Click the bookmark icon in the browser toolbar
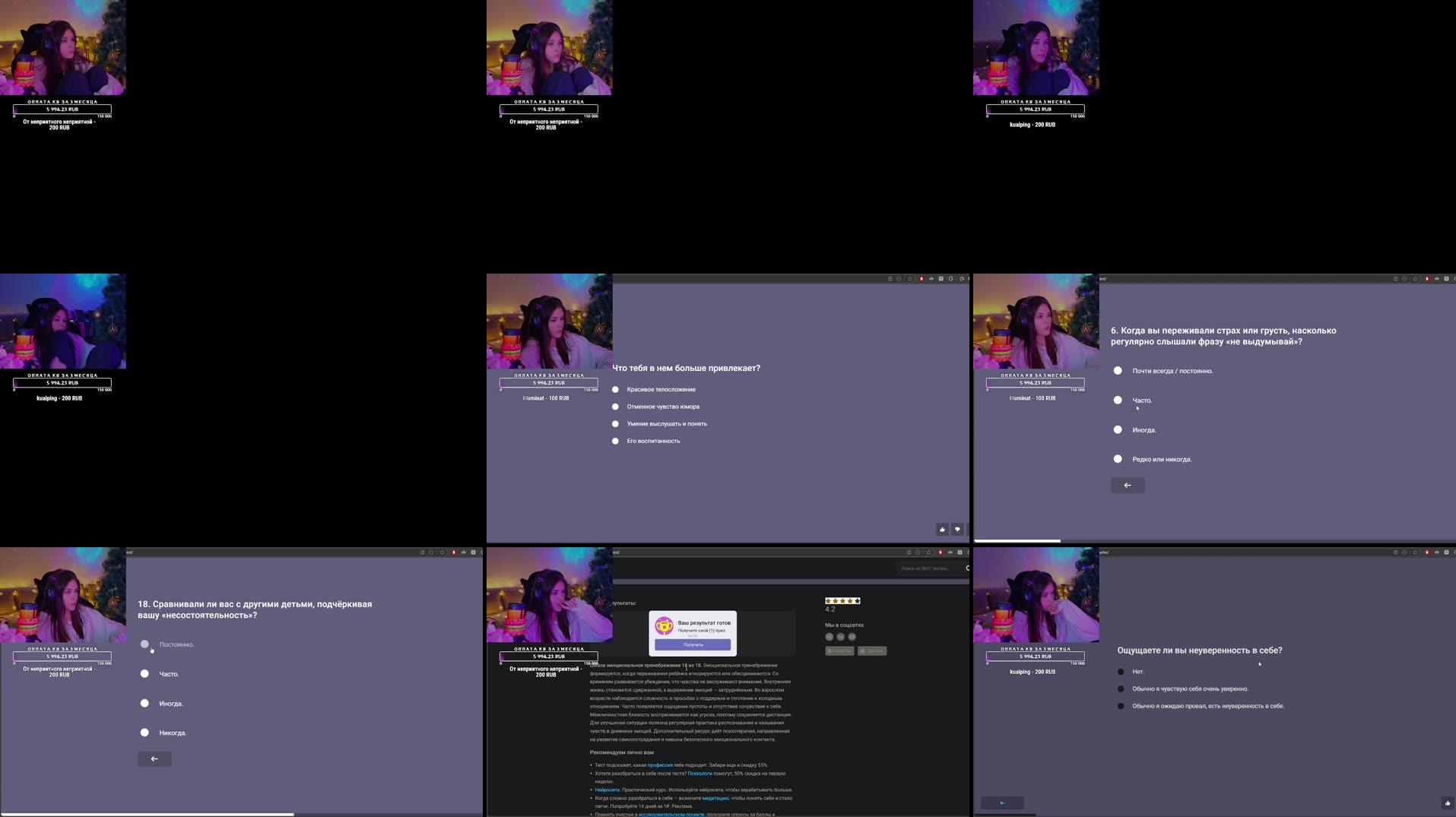The width and height of the screenshot is (1456, 817). coord(909,279)
